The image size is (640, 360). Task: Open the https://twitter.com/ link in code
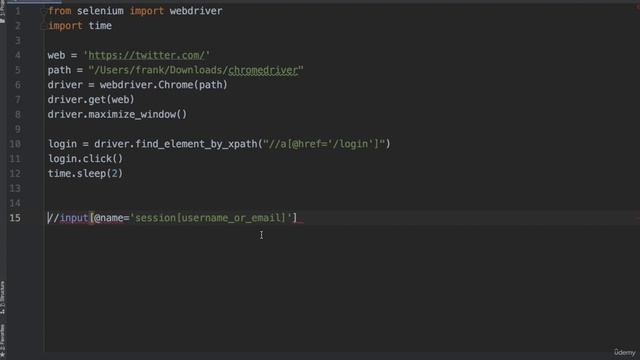147,55
